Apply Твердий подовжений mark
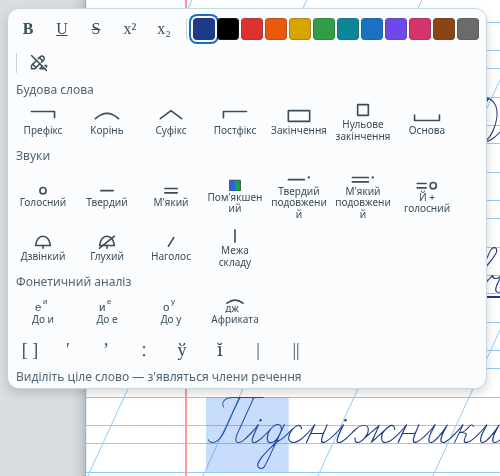The height and width of the screenshot is (476, 500). tap(299, 197)
